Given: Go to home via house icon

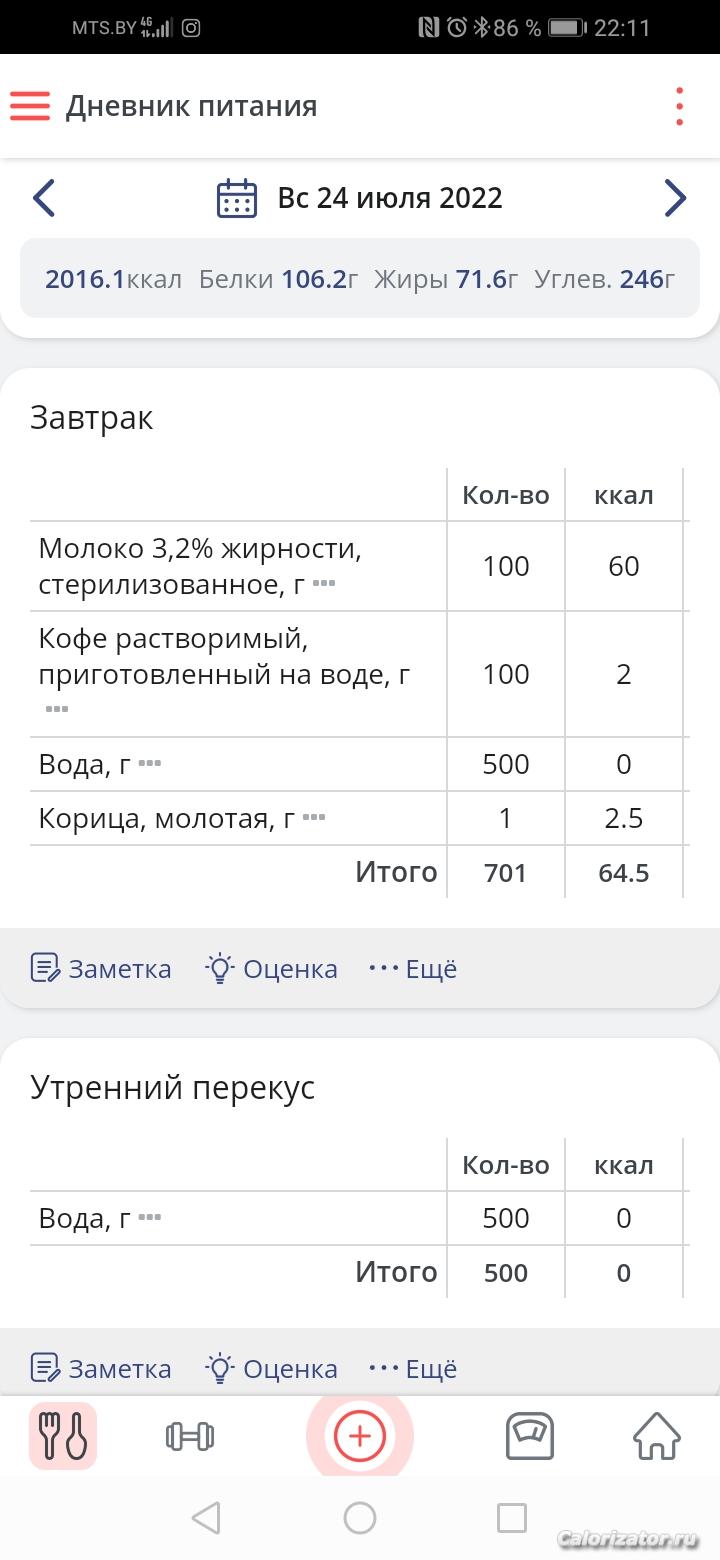Looking at the screenshot, I should click(x=657, y=1437).
